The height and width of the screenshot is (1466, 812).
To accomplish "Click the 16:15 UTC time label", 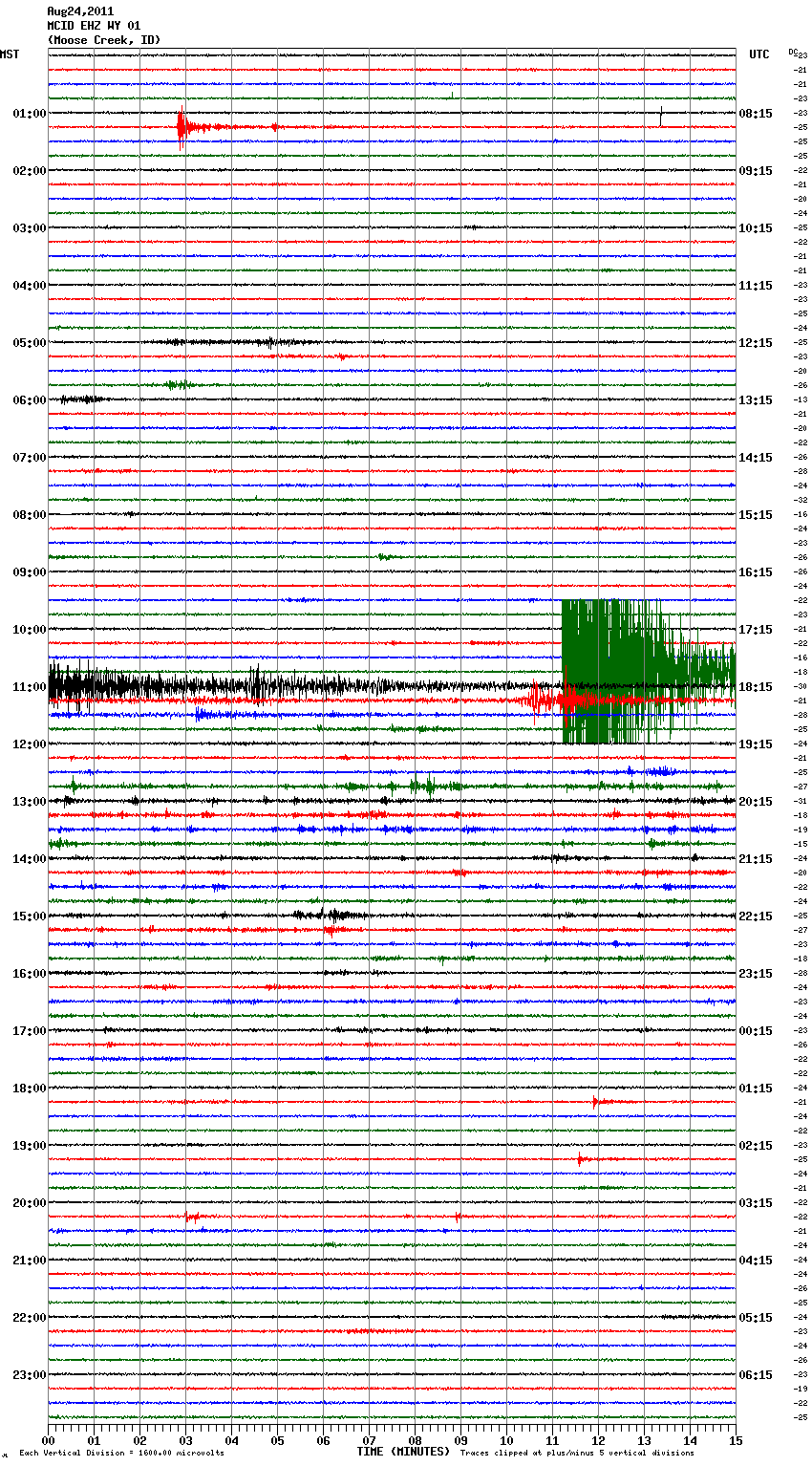I will point(756,572).
